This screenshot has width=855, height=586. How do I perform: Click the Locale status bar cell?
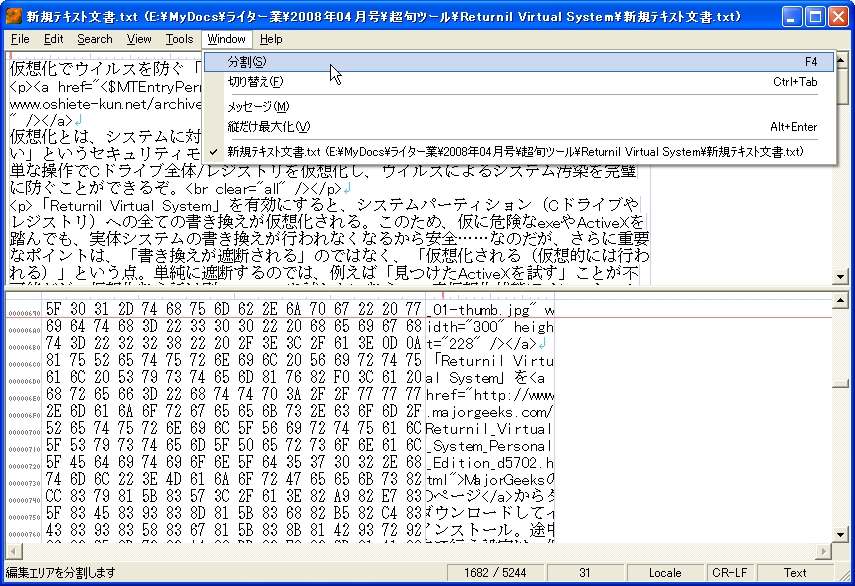tap(665, 573)
